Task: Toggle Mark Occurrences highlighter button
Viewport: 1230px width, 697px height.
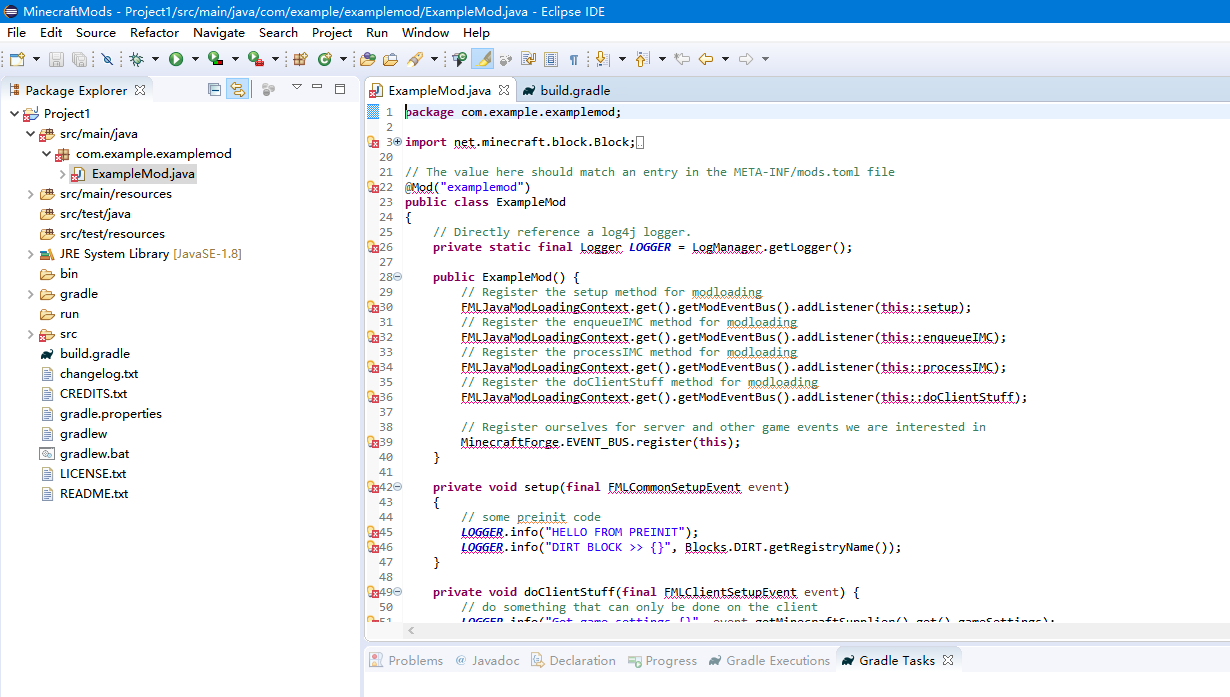Action: click(482, 60)
